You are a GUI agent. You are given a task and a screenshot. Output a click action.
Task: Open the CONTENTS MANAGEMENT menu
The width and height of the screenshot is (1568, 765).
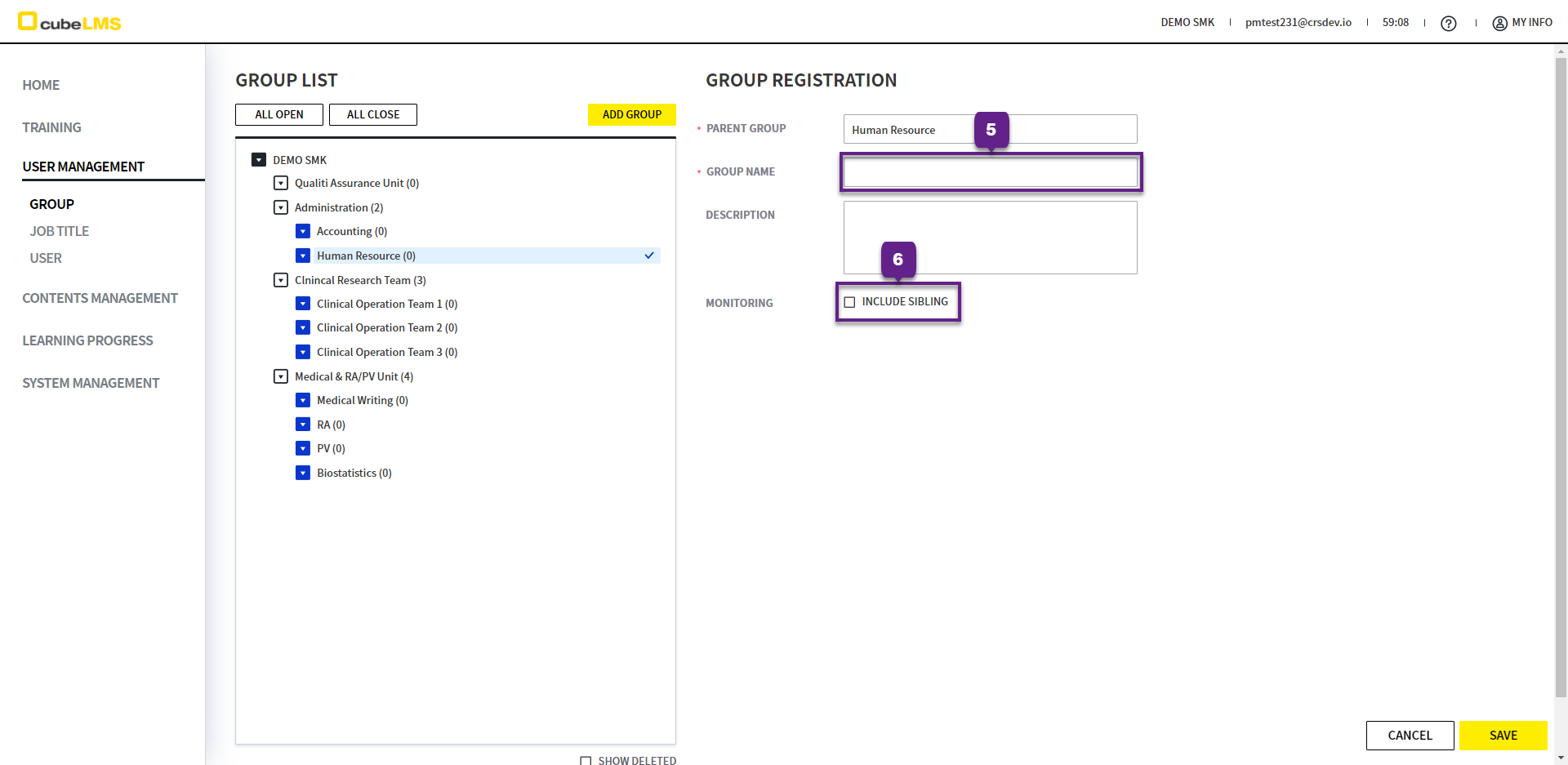(100, 299)
